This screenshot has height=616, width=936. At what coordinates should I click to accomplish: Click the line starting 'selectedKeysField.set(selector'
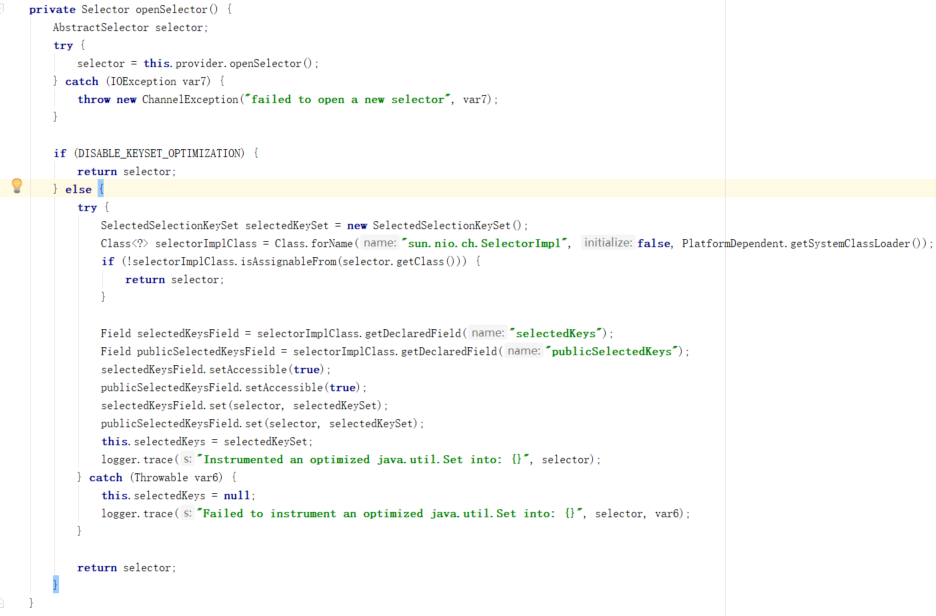pyautogui.click(x=244, y=406)
